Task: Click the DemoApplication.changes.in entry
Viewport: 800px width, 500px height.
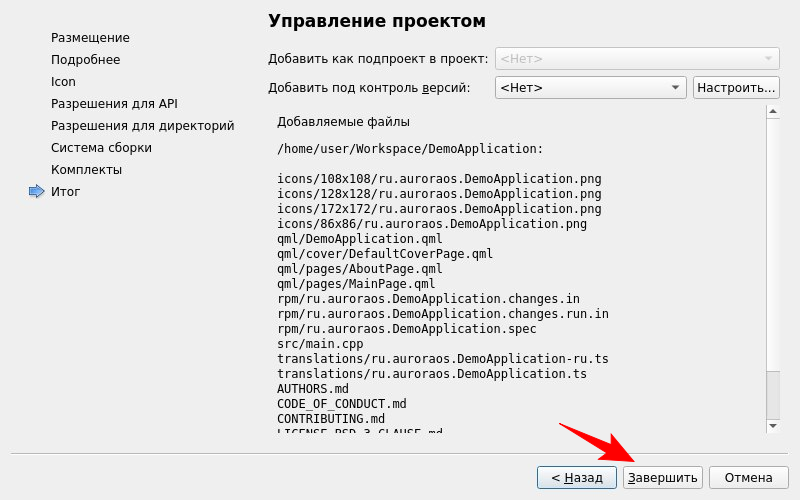Action: (x=429, y=298)
